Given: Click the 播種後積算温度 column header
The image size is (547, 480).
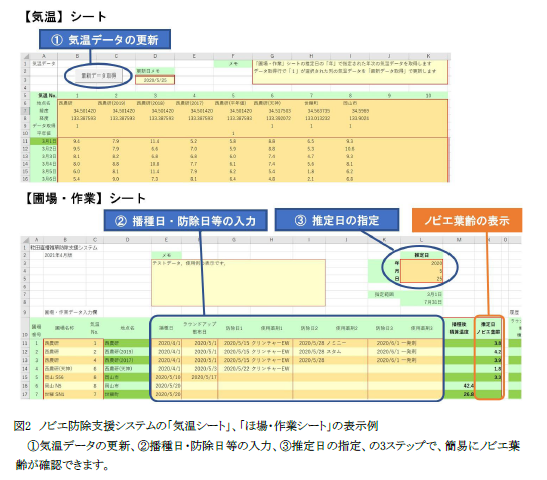Looking at the screenshot, I should pyautogui.click(x=459, y=328).
